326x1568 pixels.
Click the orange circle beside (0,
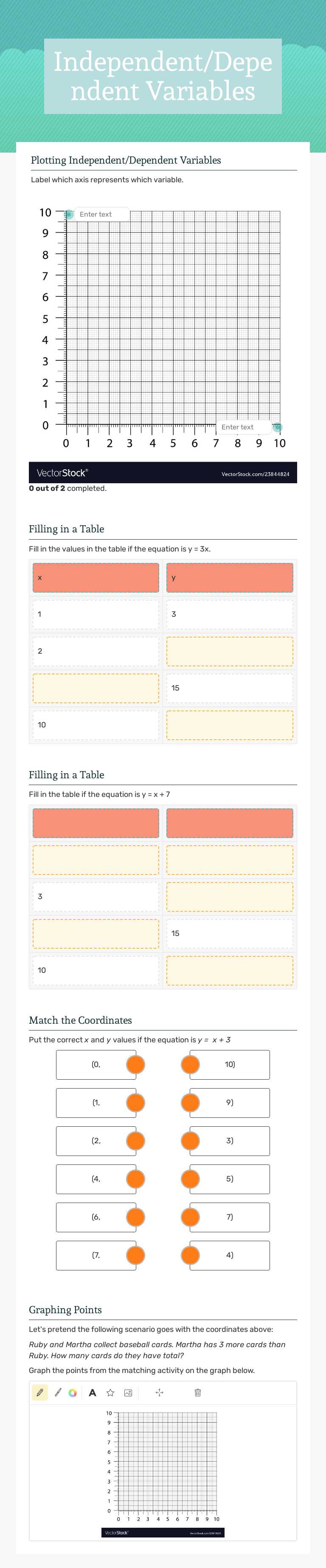pos(135,1064)
